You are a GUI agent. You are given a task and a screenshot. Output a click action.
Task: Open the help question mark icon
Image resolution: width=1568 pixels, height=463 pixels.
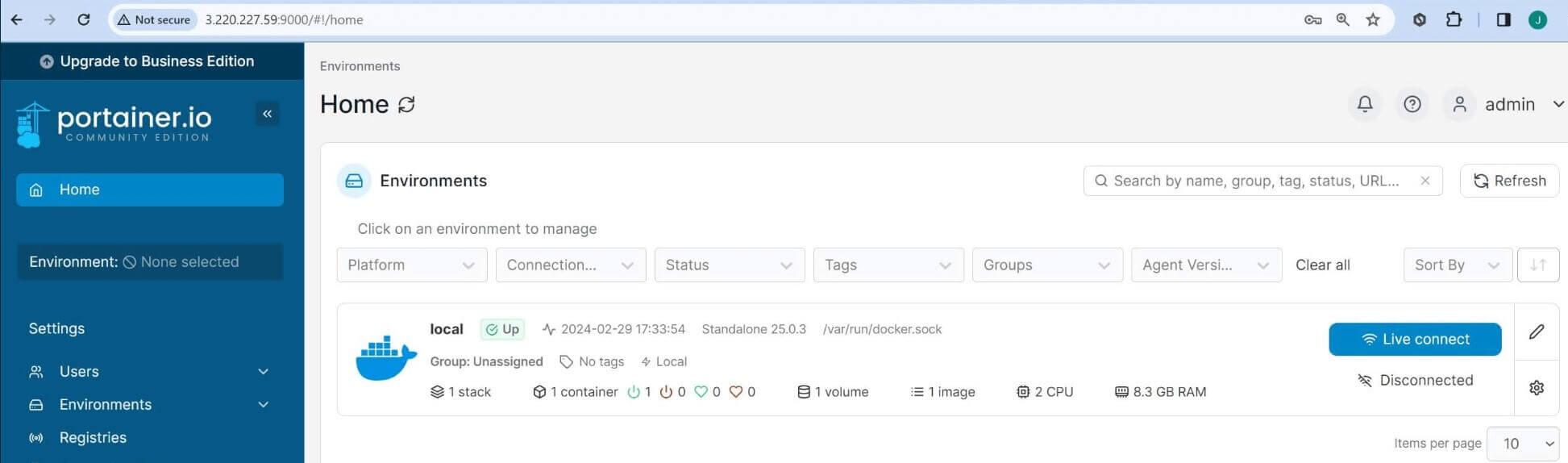coord(1412,104)
